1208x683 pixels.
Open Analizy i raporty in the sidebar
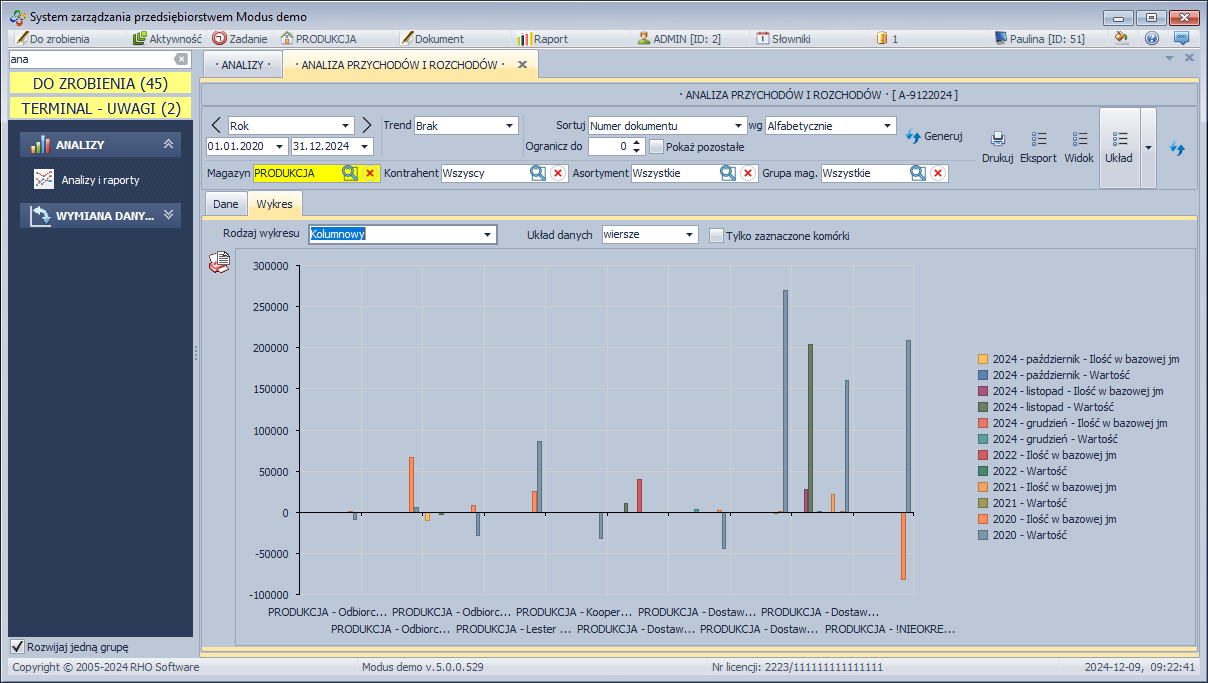coord(100,180)
